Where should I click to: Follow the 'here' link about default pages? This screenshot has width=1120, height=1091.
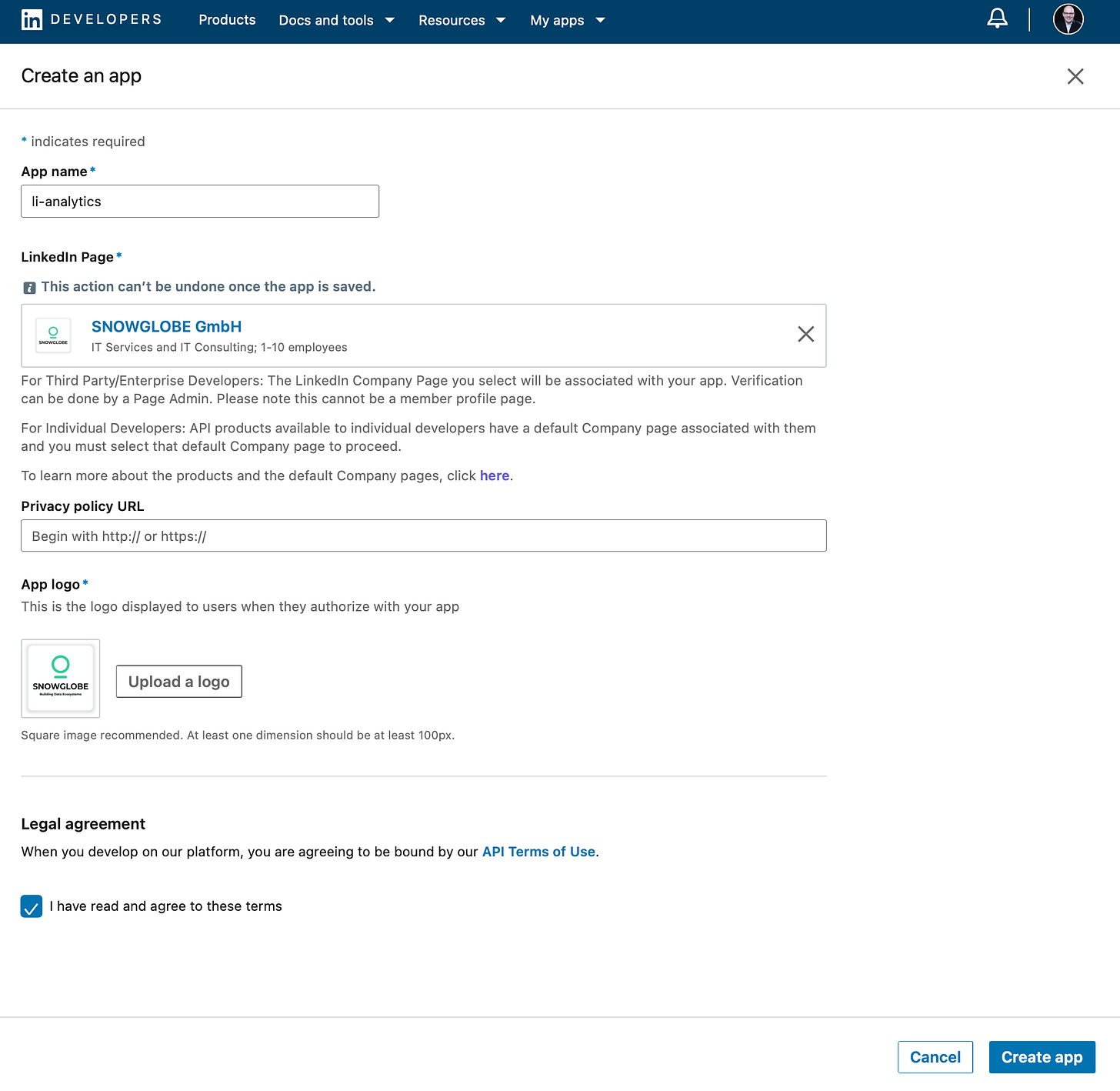(495, 475)
